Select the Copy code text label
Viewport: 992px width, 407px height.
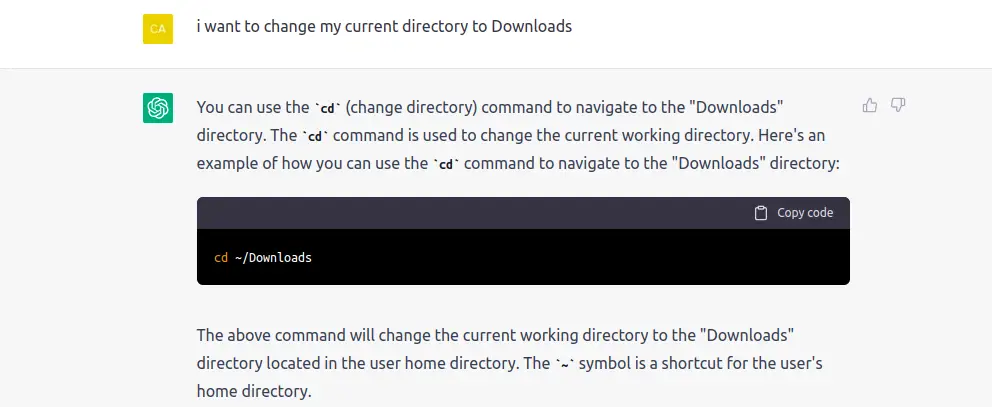tap(805, 213)
